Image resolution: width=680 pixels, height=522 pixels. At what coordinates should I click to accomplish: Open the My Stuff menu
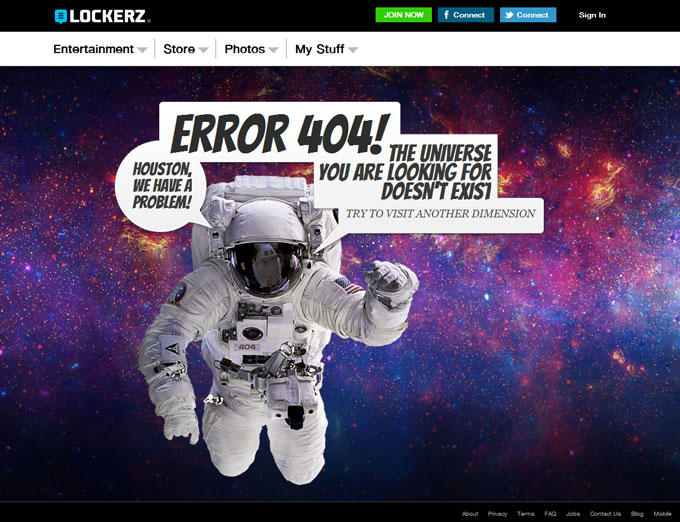click(x=320, y=49)
